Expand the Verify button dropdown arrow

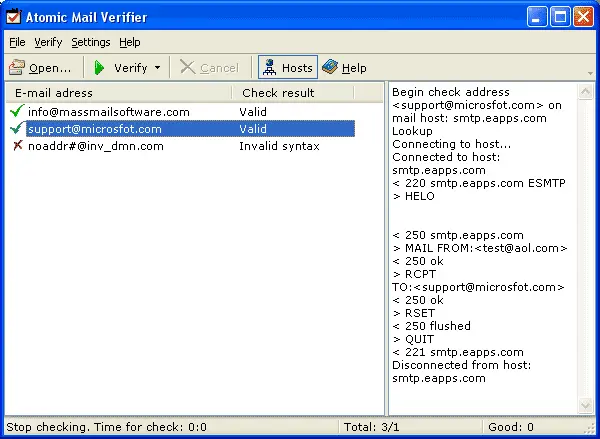[x=158, y=68]
